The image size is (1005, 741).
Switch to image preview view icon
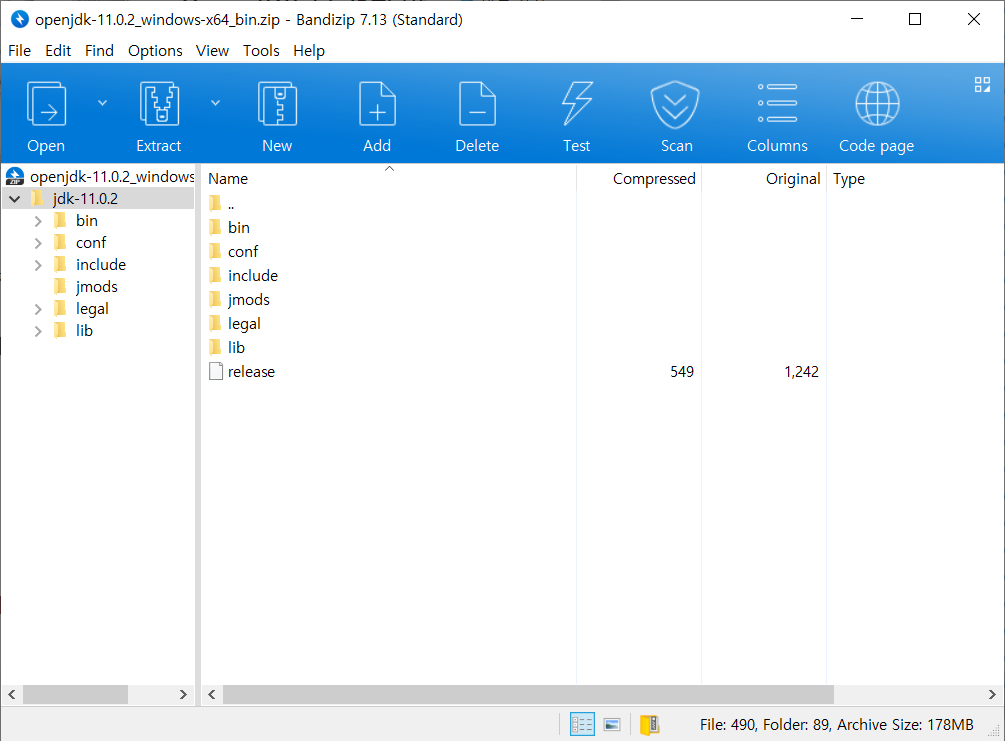click(612, 724)
